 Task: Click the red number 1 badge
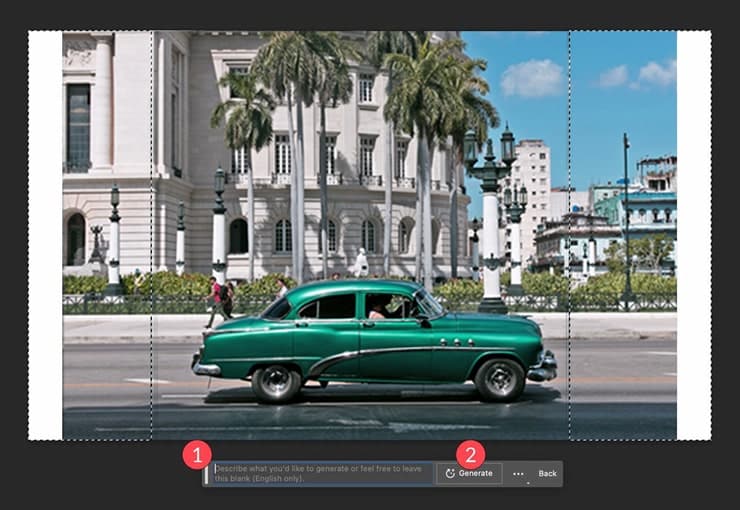[x=197, y=454]
